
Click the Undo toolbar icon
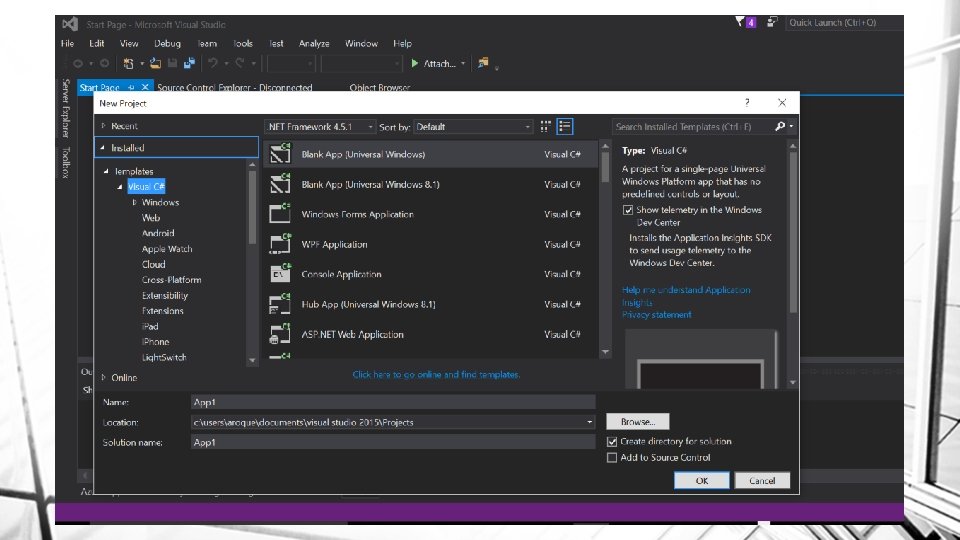212,63
